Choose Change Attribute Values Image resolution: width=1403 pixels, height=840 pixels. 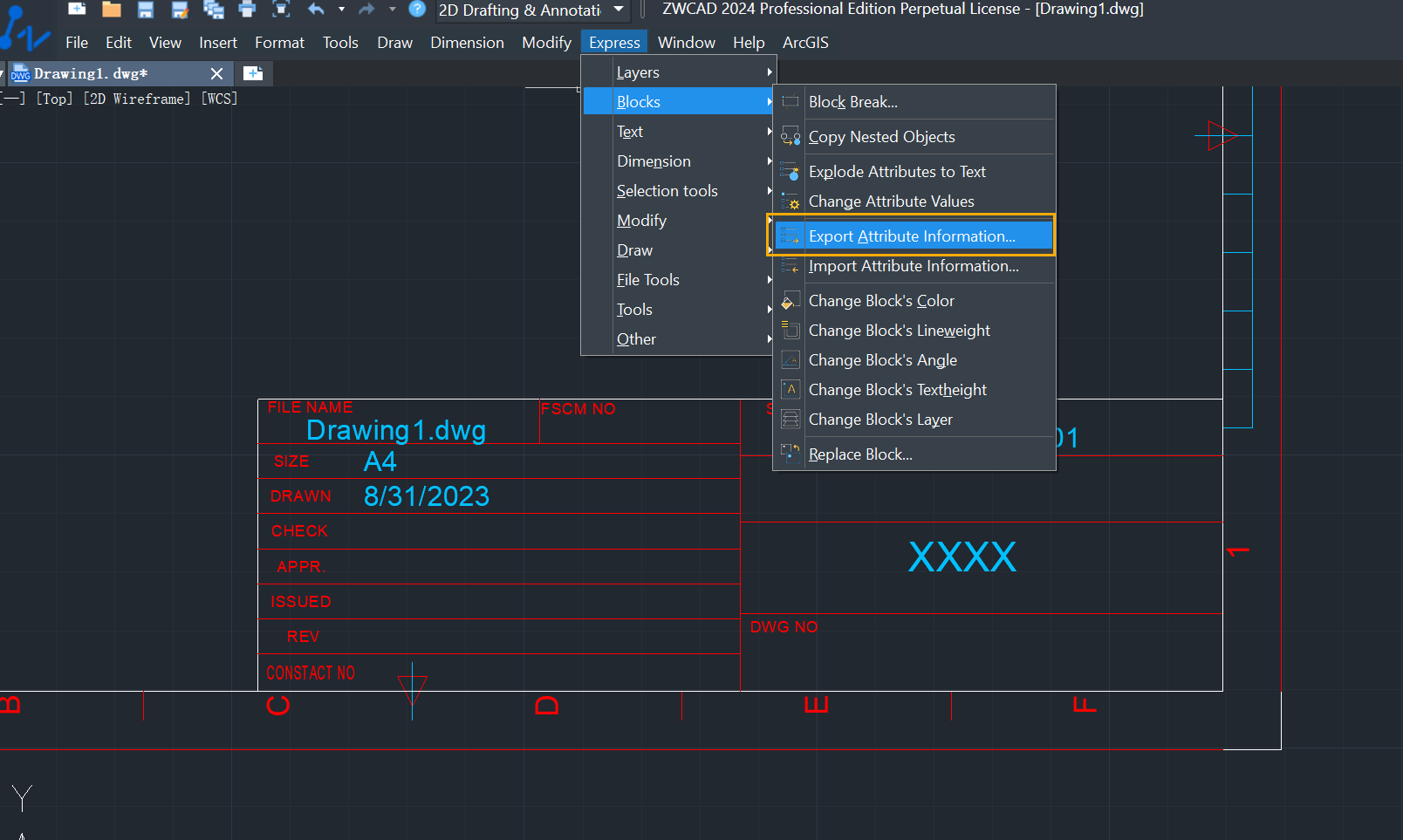tap(914, 201)
